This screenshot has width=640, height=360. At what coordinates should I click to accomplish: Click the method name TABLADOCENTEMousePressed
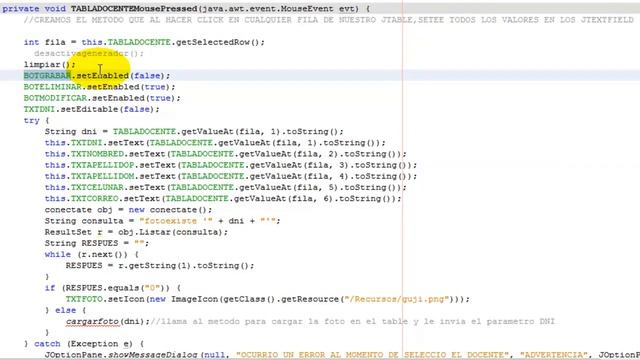(x=133, y=9)
